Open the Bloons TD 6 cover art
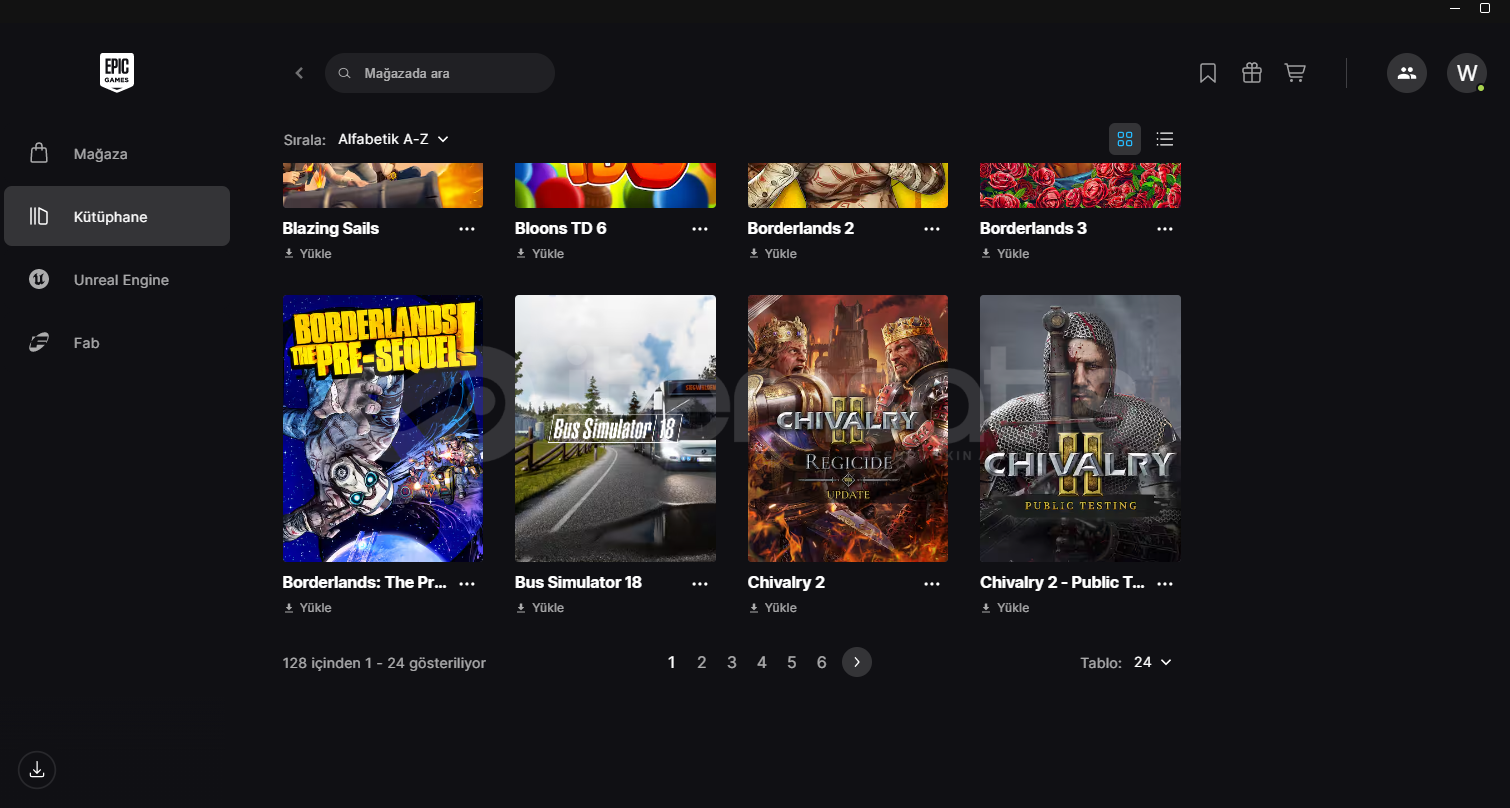 pos(615,186)
